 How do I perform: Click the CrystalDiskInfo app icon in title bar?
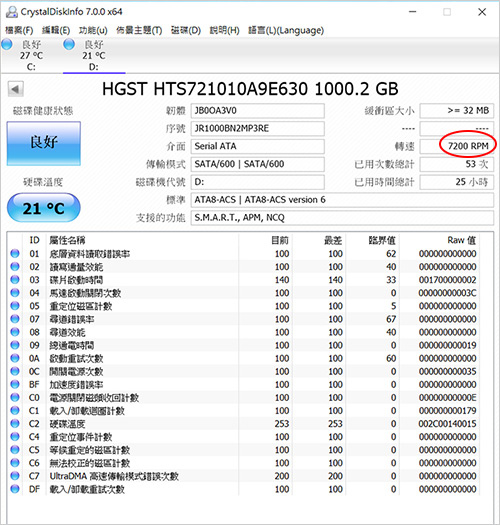12,12
